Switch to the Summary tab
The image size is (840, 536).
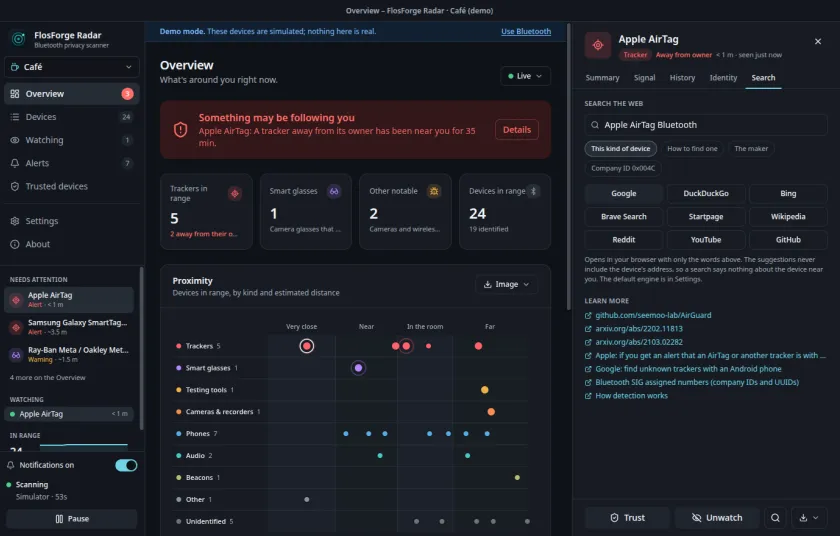602,78
